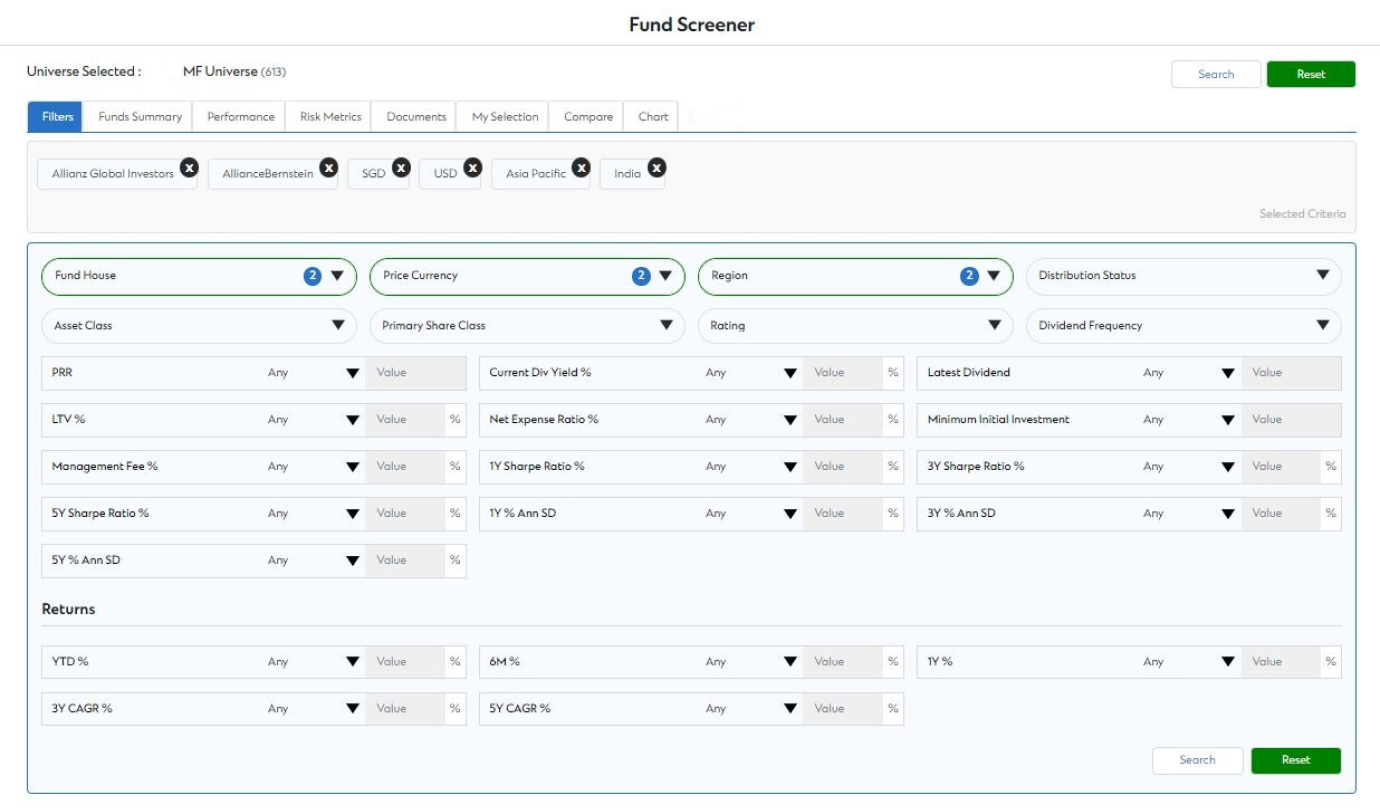Focus the 6M % value field
Viewport: 1380px width, 812px height.
pyautogui.click(x=843, y=662)
